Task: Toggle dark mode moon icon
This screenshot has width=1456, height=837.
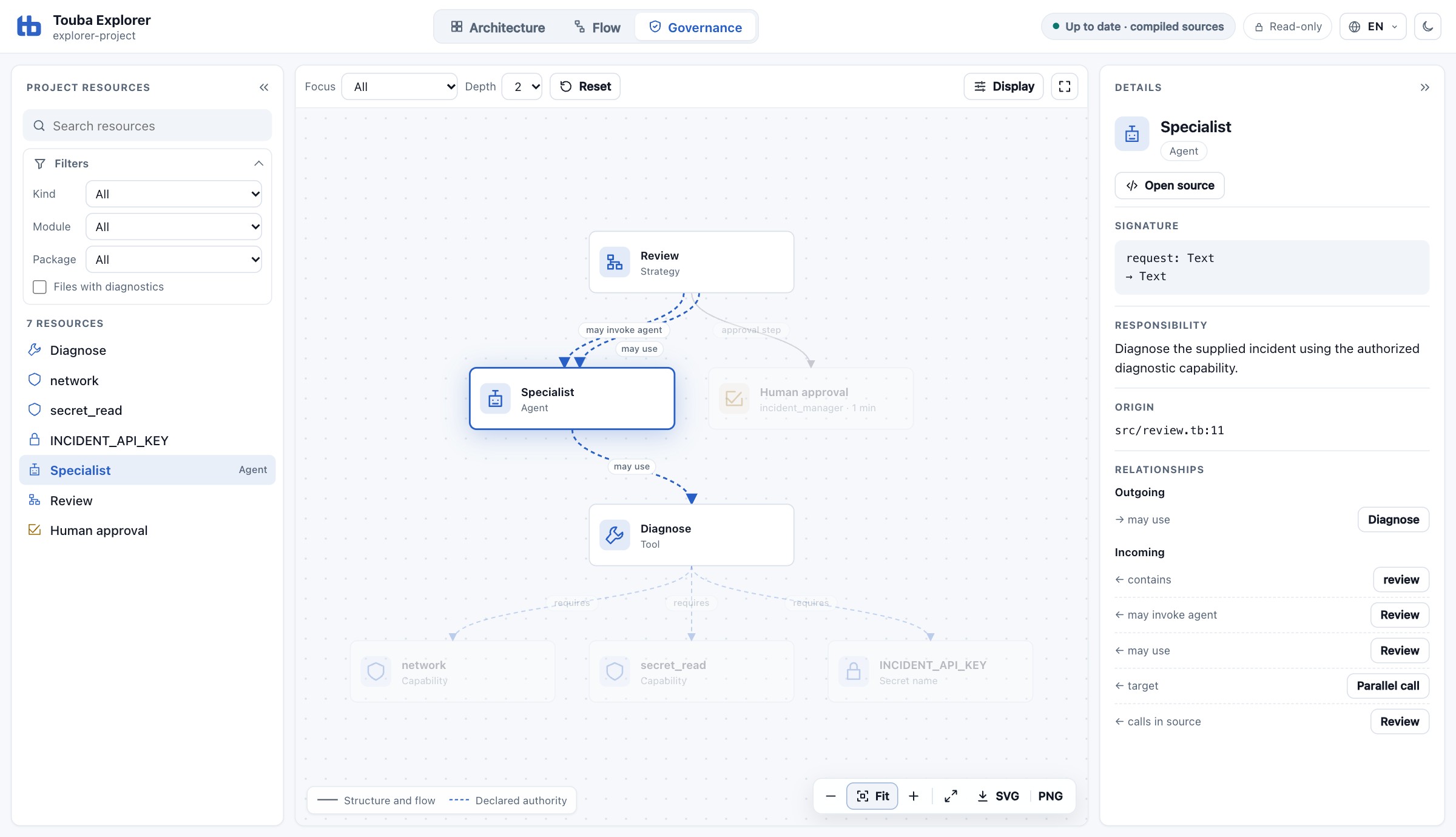Action: pyautogui.click(x=1427, y=27)
